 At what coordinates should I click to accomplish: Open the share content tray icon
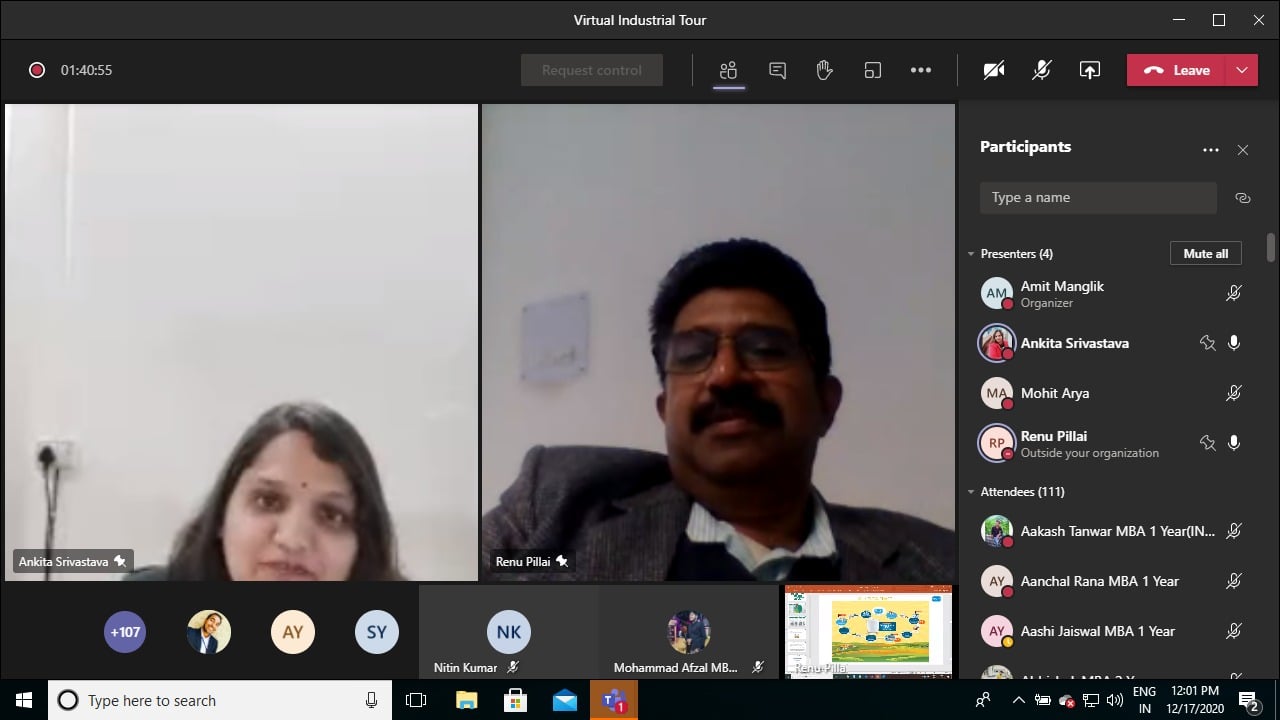click(1090, 70)
